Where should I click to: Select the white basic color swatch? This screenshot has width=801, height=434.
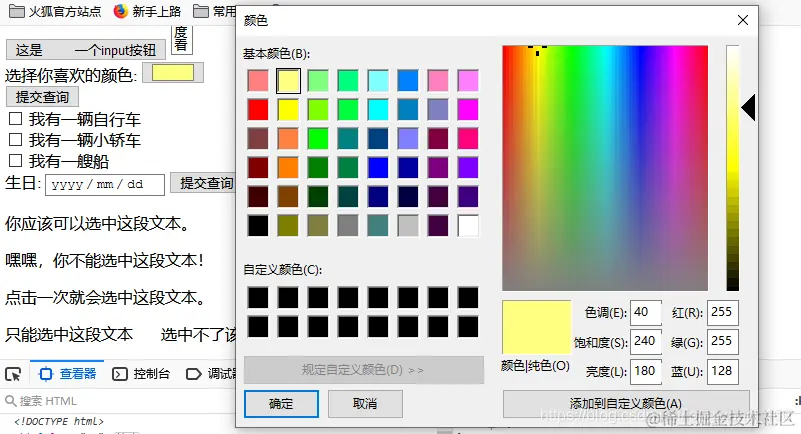click(468, 226)
